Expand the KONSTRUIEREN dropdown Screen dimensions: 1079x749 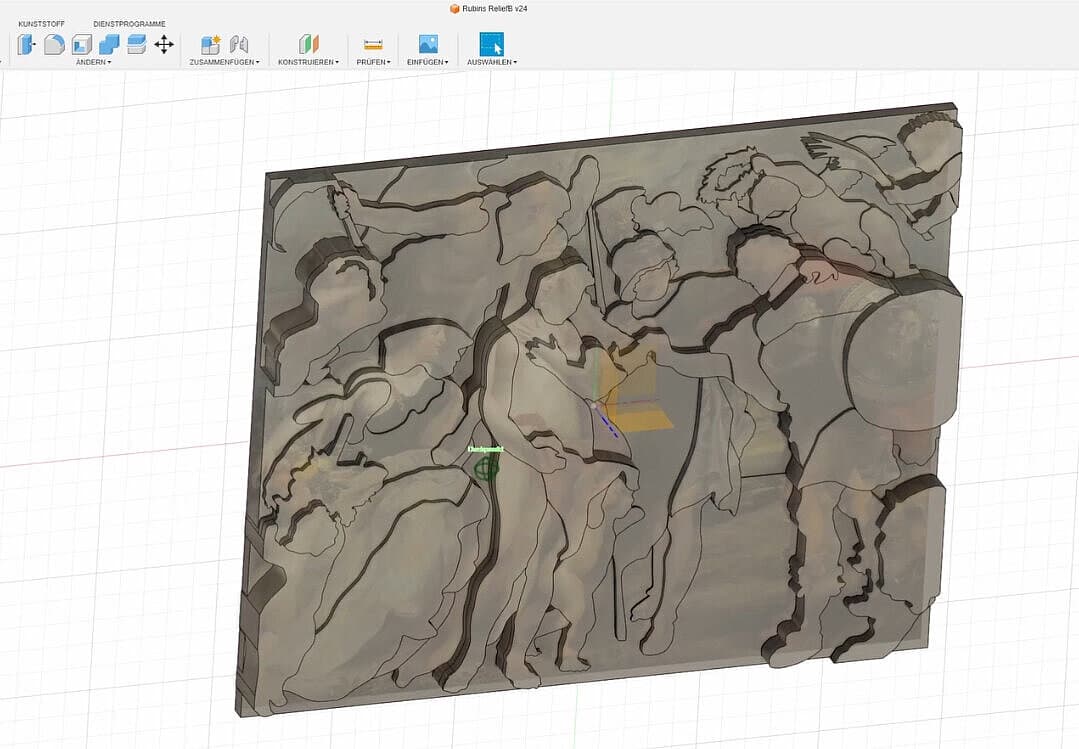[308, 62]
